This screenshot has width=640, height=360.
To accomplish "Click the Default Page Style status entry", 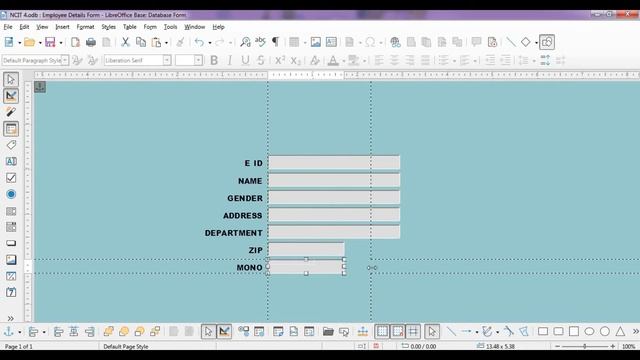I will click(126, 346).
